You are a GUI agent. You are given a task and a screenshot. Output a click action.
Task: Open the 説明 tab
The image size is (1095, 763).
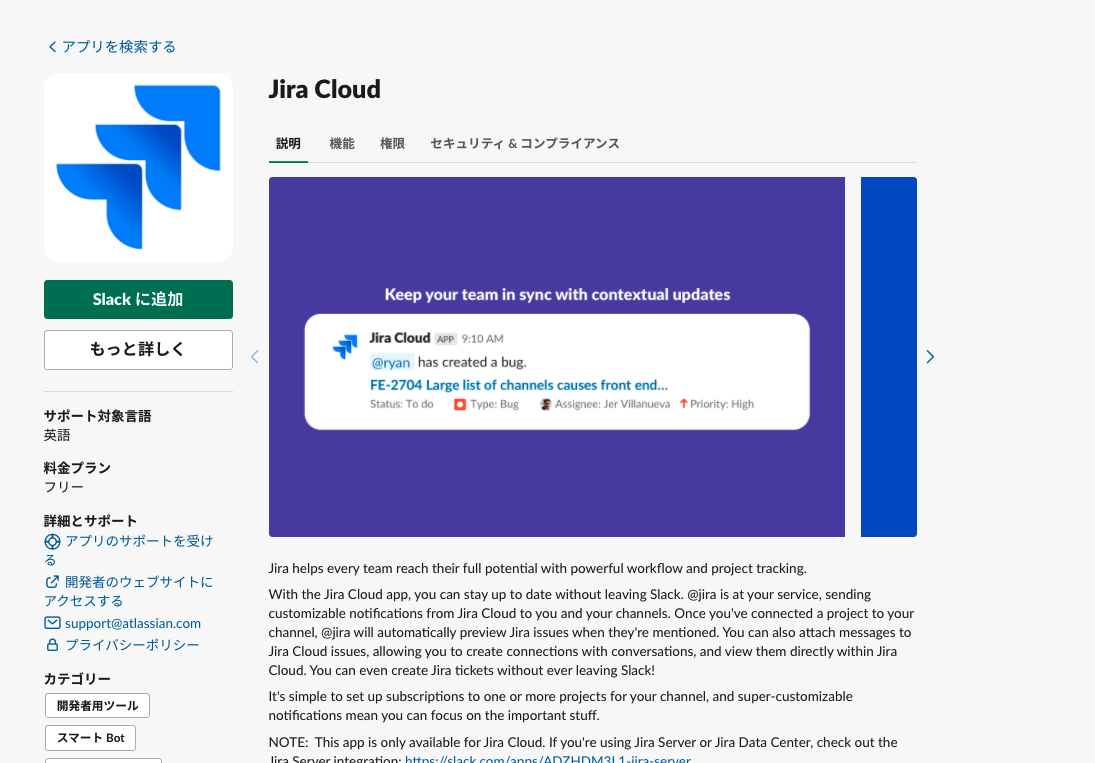tap(288, 144)
